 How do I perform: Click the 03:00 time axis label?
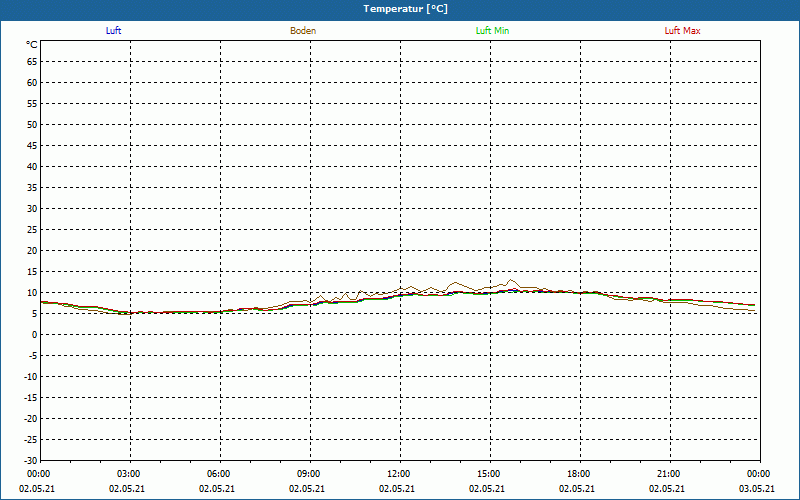[129, 474]
